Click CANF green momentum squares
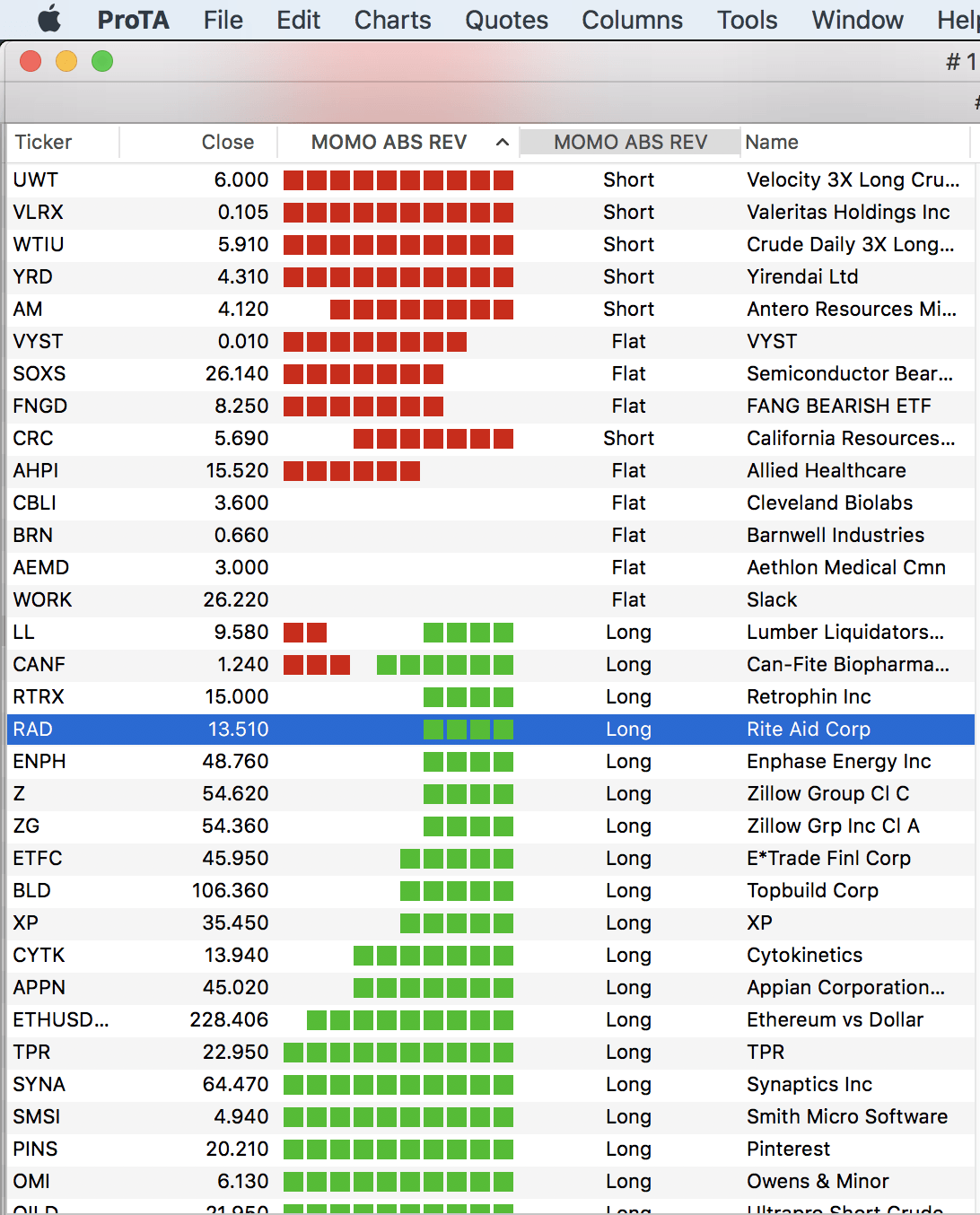980x1215 pixels. 445,664
